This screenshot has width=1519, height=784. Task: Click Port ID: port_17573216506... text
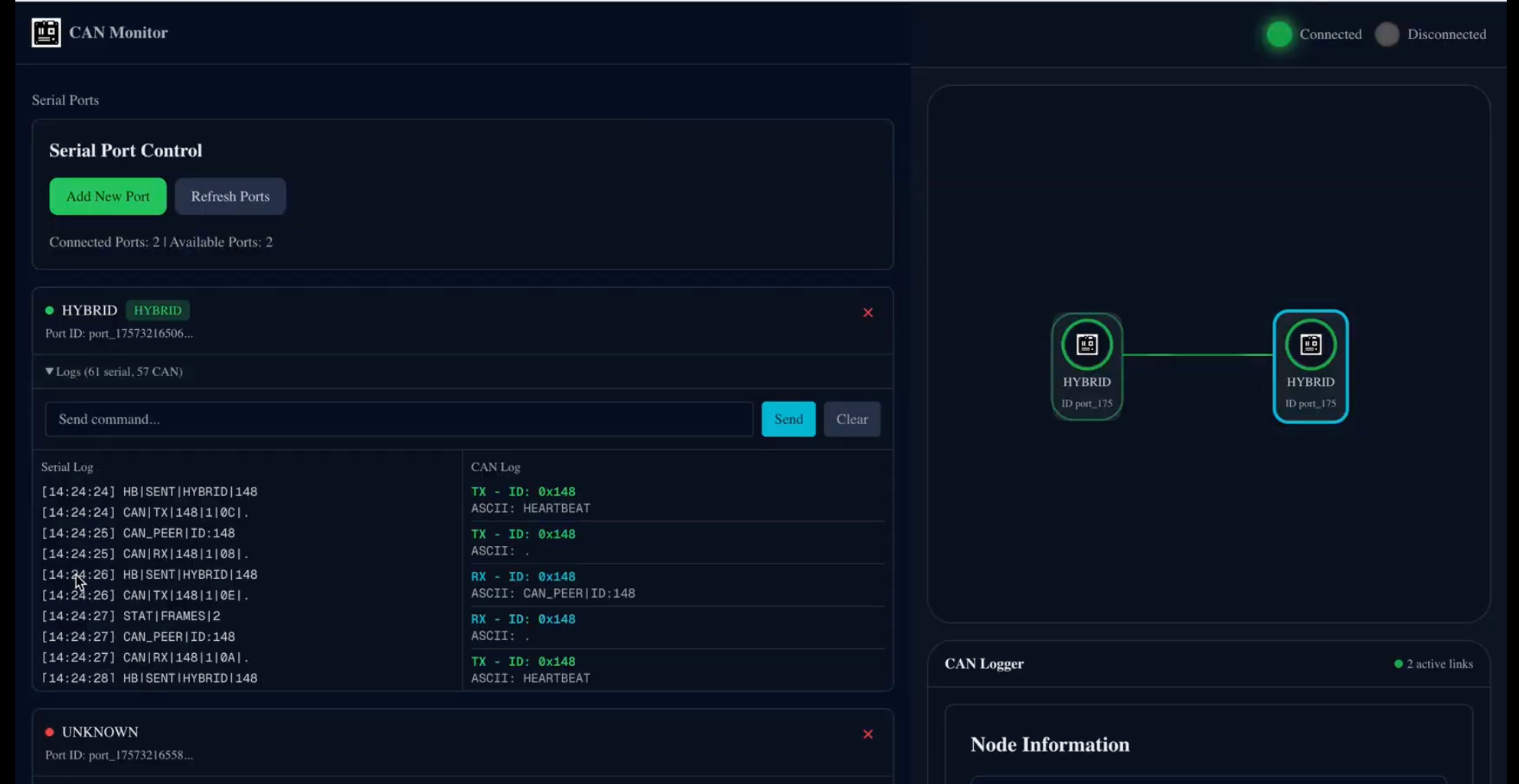[119, 333]
